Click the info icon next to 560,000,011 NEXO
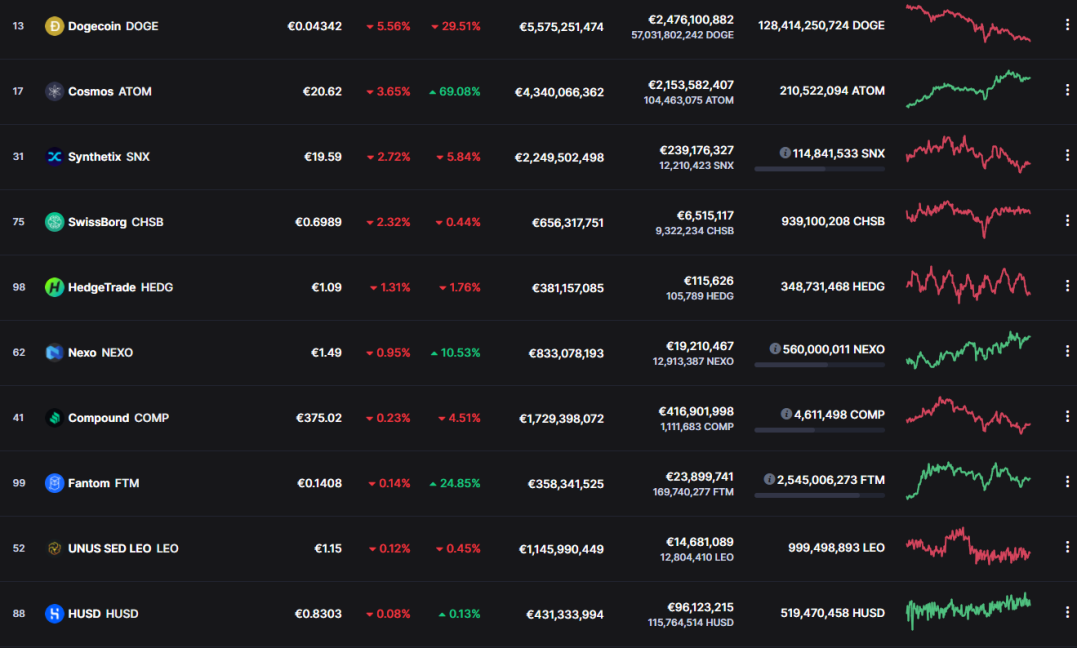Screen dimensions: 1077x648 (x=775, y=348)
